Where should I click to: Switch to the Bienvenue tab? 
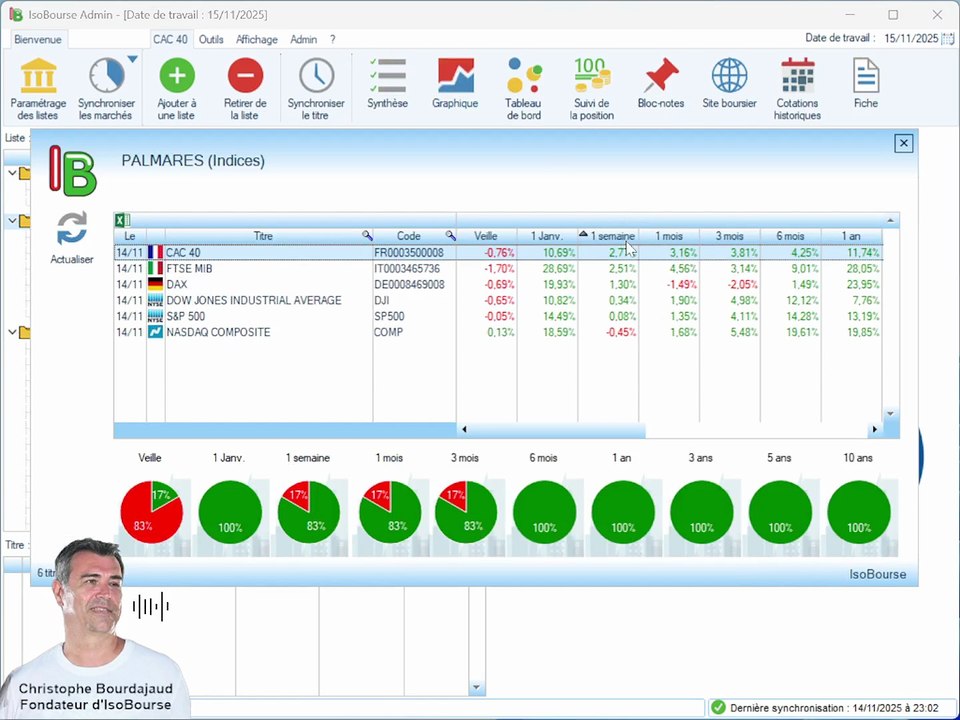[38, 39]
